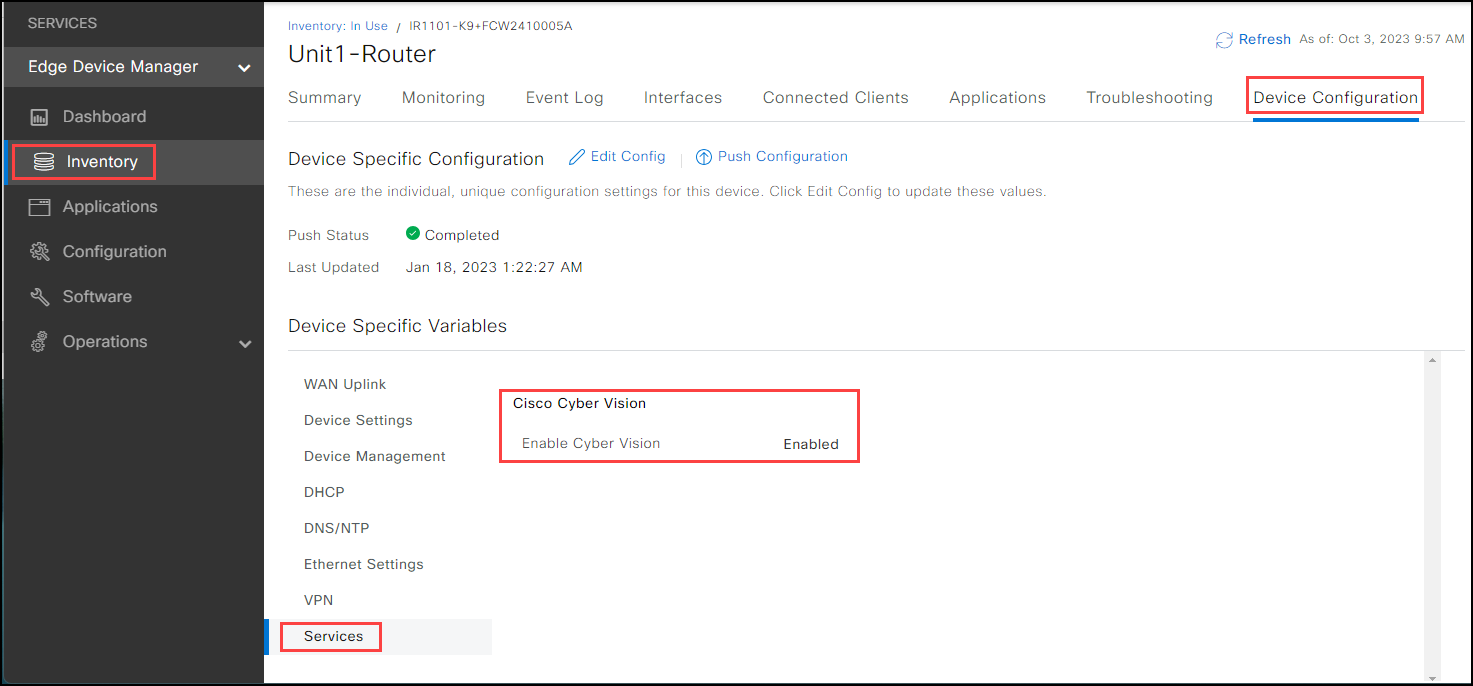Click the Refresh circular arrows icon
1473x686 pixels.
(x=1224, y=40)
